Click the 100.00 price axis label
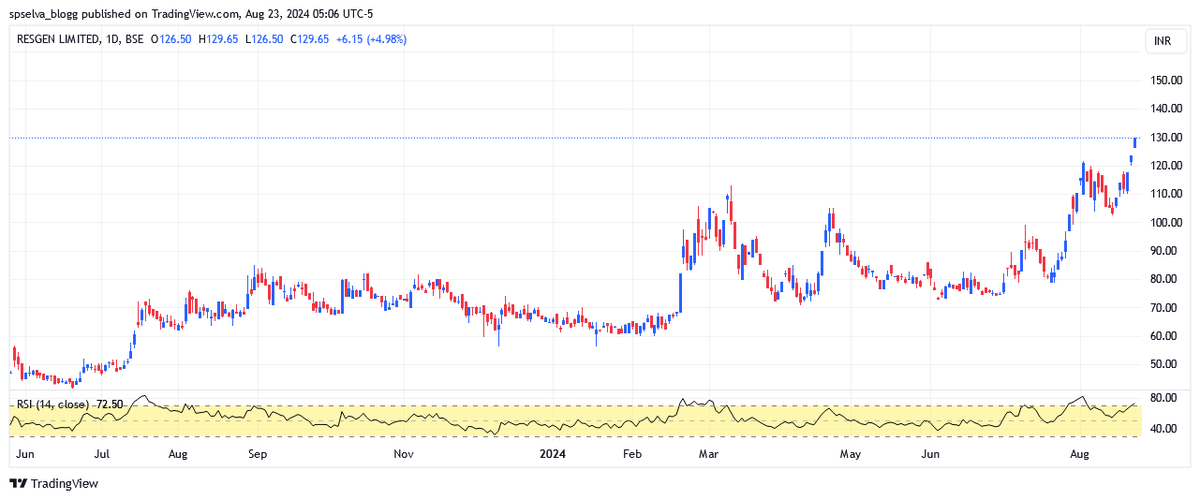The image size is (1200, 500). [1165, 222]
